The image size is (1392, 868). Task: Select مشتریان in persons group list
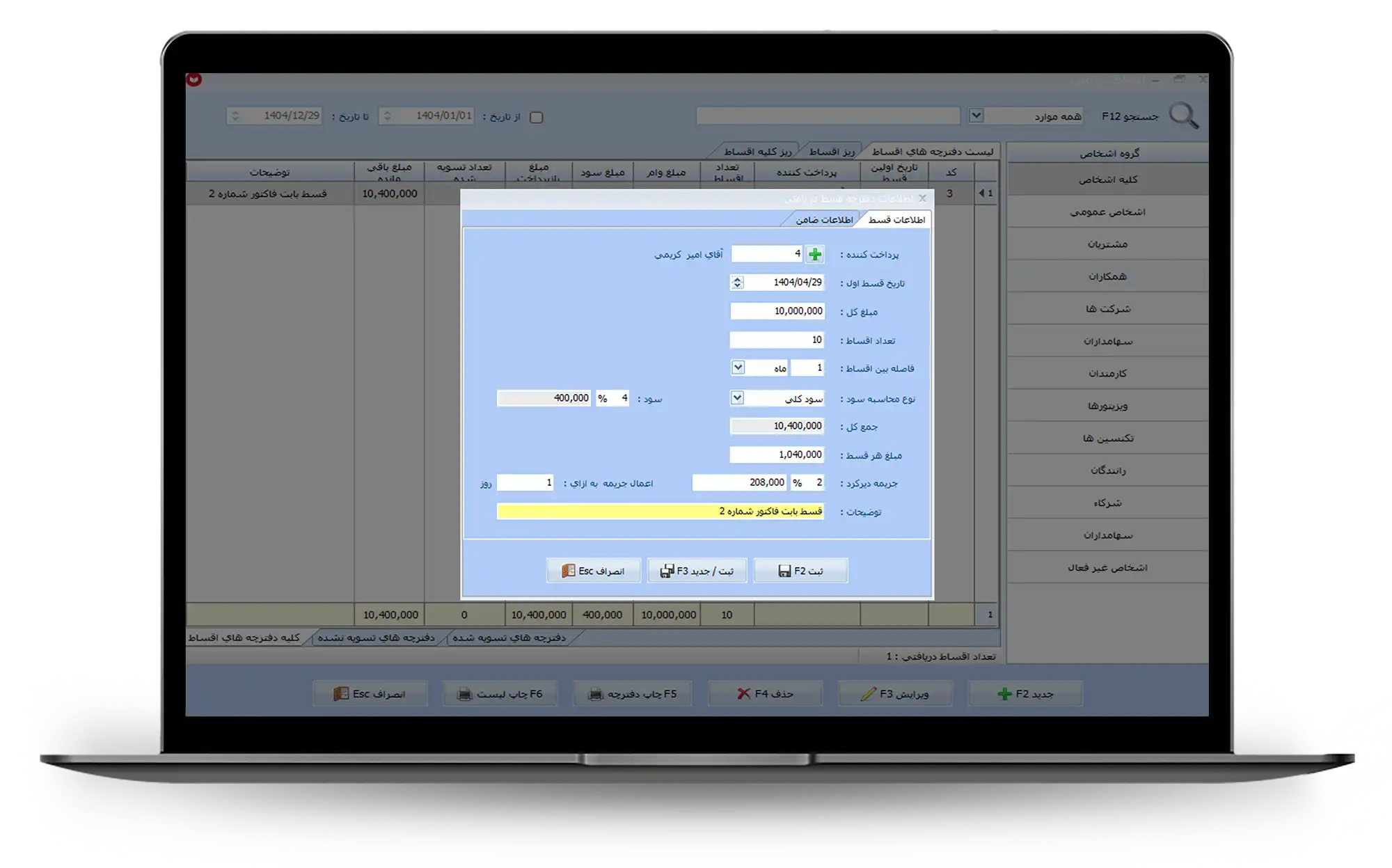(1107, 244)
